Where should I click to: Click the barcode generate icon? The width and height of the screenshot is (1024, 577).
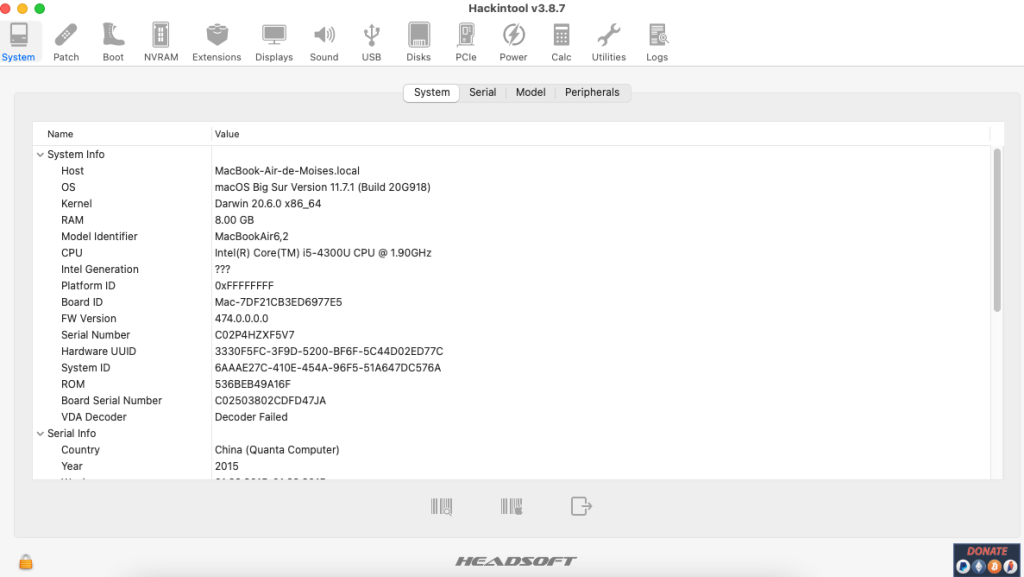[511, 507]
